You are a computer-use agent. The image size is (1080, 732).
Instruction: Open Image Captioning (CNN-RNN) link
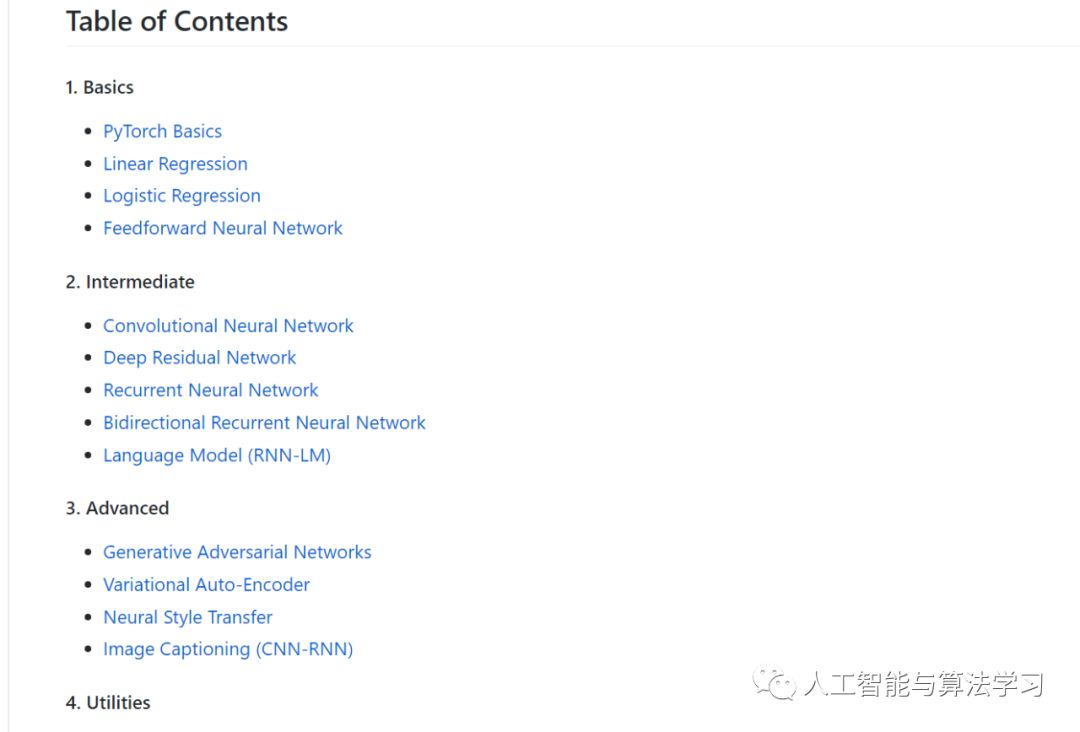coord(228,649)
